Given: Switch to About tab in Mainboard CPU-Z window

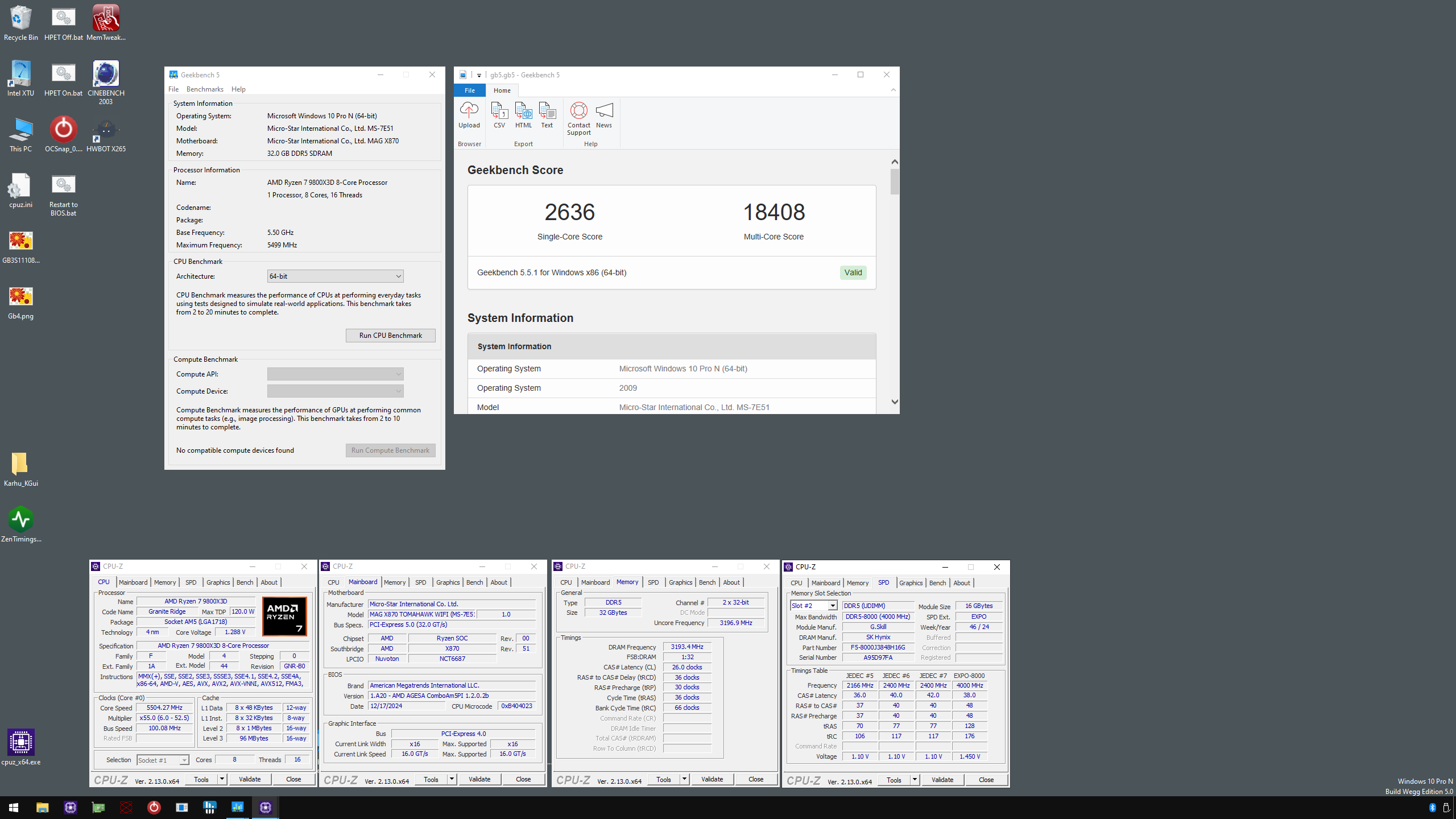Looking at the screenshot, I should [499, 582].
